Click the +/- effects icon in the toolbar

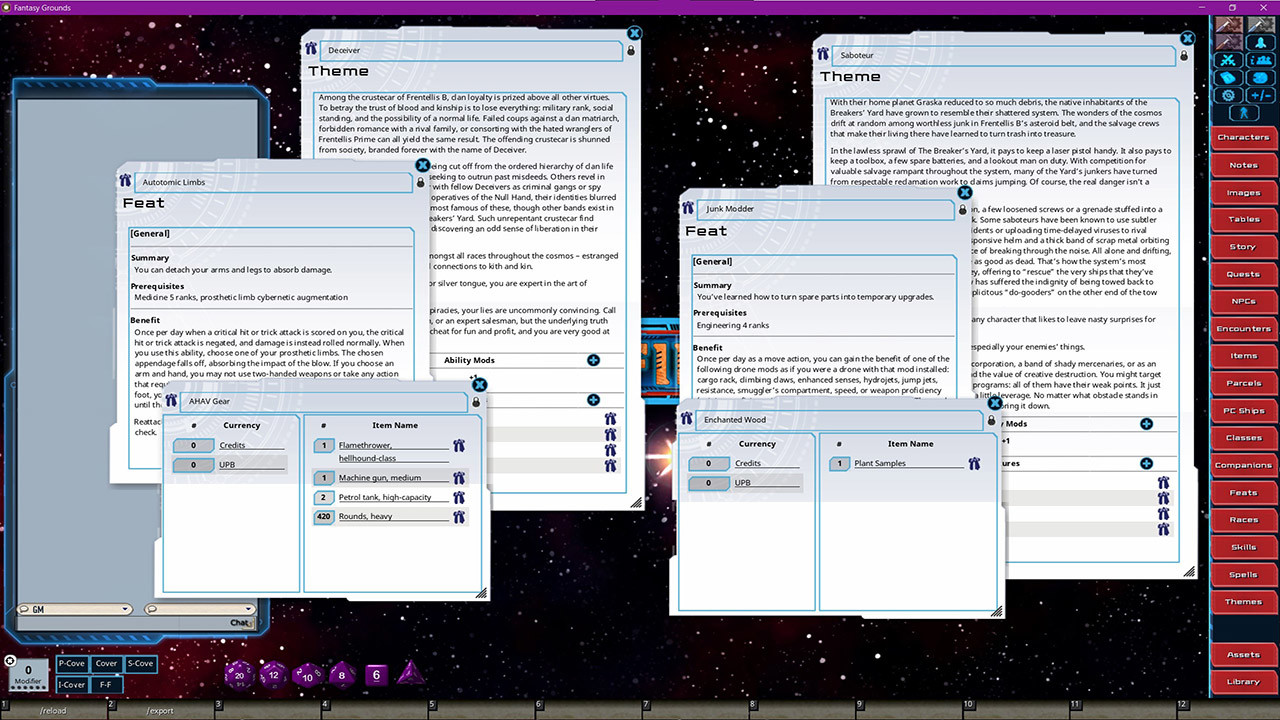coord(1259,94)
